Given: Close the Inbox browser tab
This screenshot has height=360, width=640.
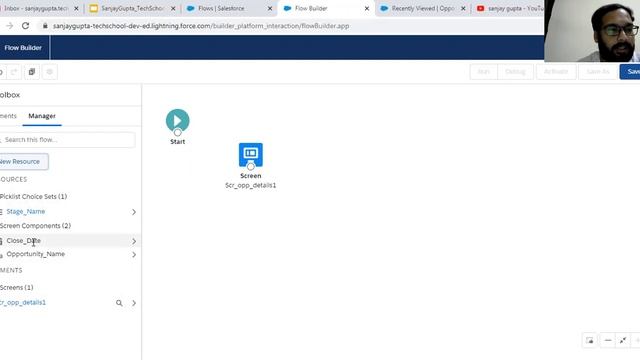Looking at the screenshot, I should pyautogui.click(x=76, y=8).
